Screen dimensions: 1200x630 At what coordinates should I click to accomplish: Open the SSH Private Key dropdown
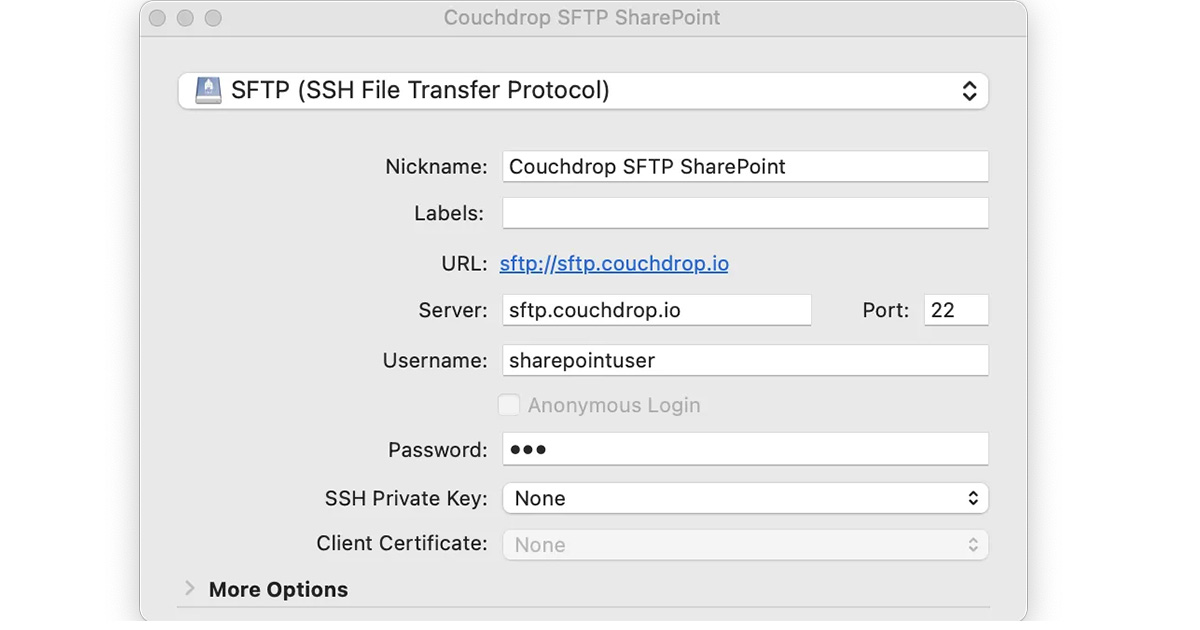(744, 497)
